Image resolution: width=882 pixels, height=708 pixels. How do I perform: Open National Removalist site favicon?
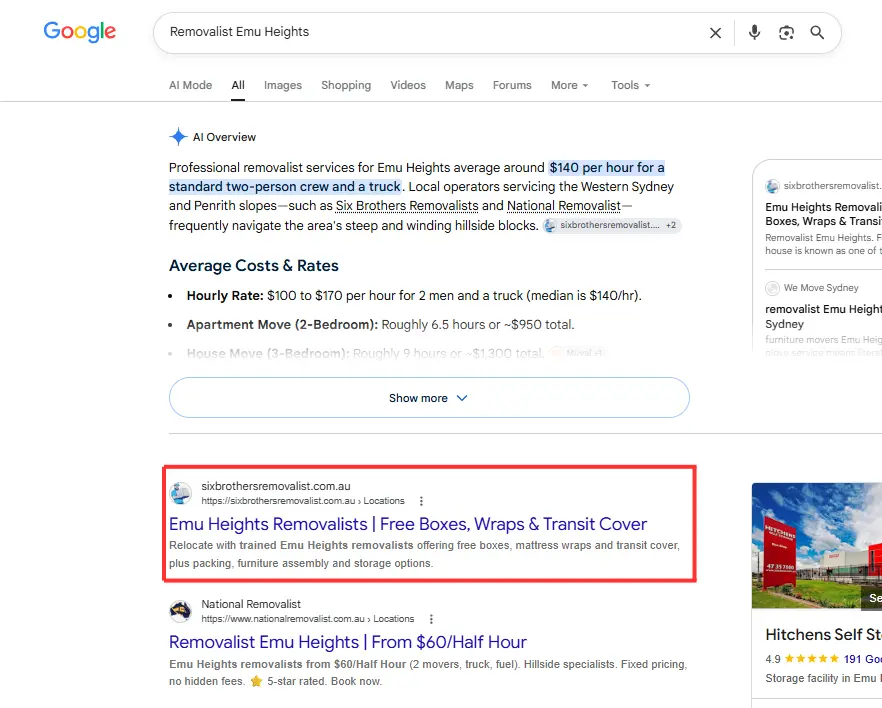[x=181, y=611]
